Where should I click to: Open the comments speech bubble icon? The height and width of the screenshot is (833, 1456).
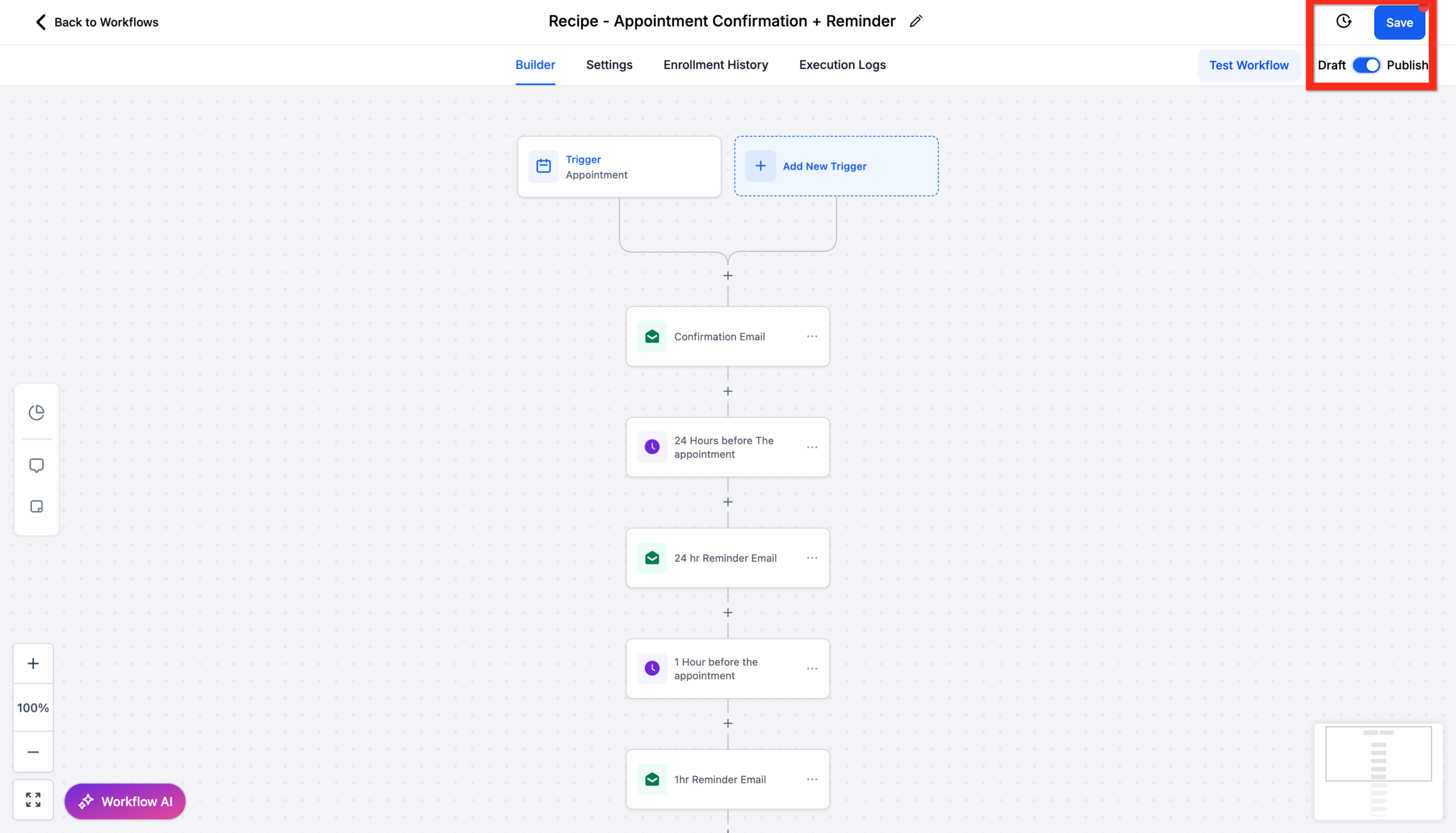(36, 464)
